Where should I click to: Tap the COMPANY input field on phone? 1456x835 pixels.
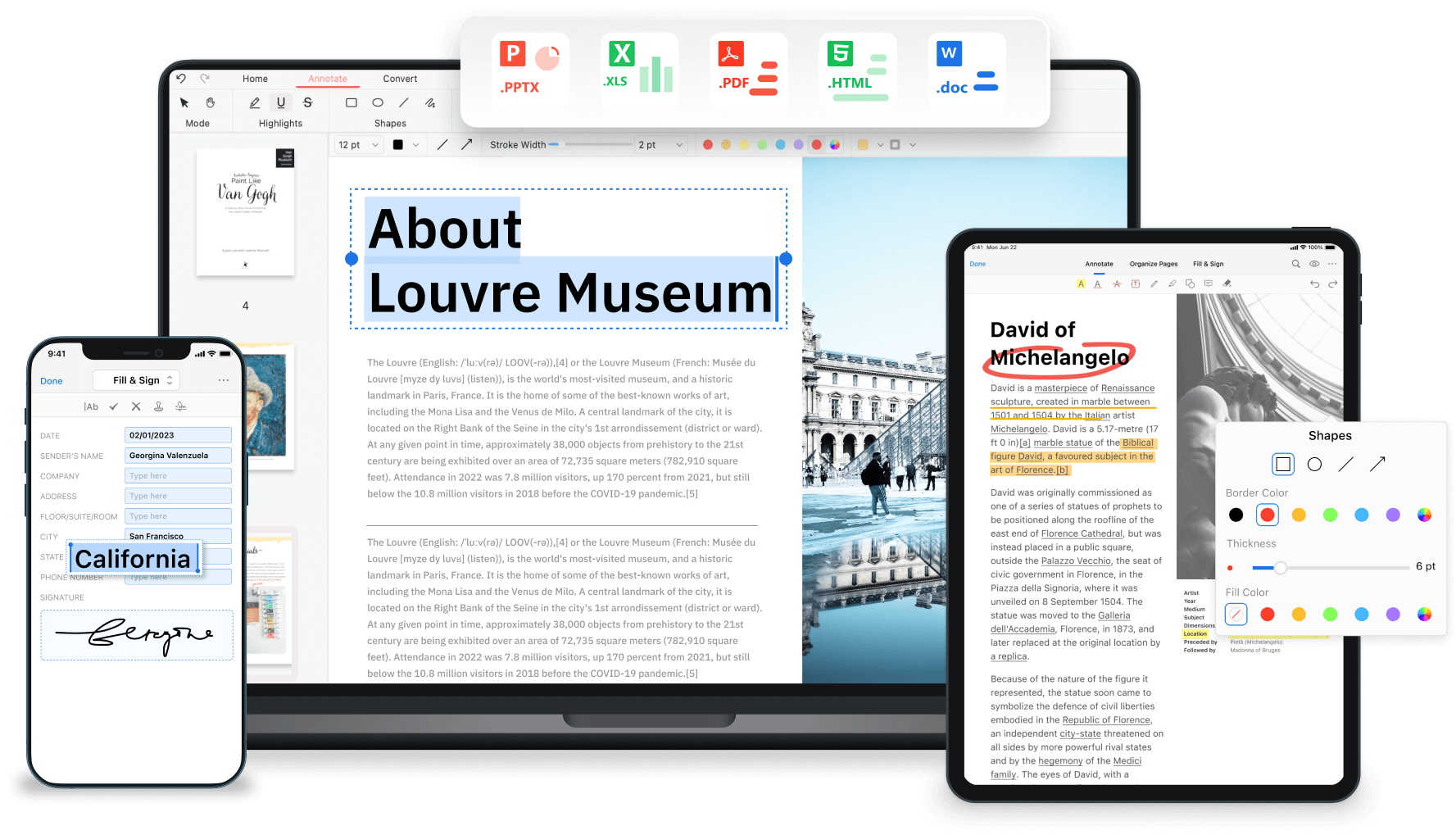[178, 476]
